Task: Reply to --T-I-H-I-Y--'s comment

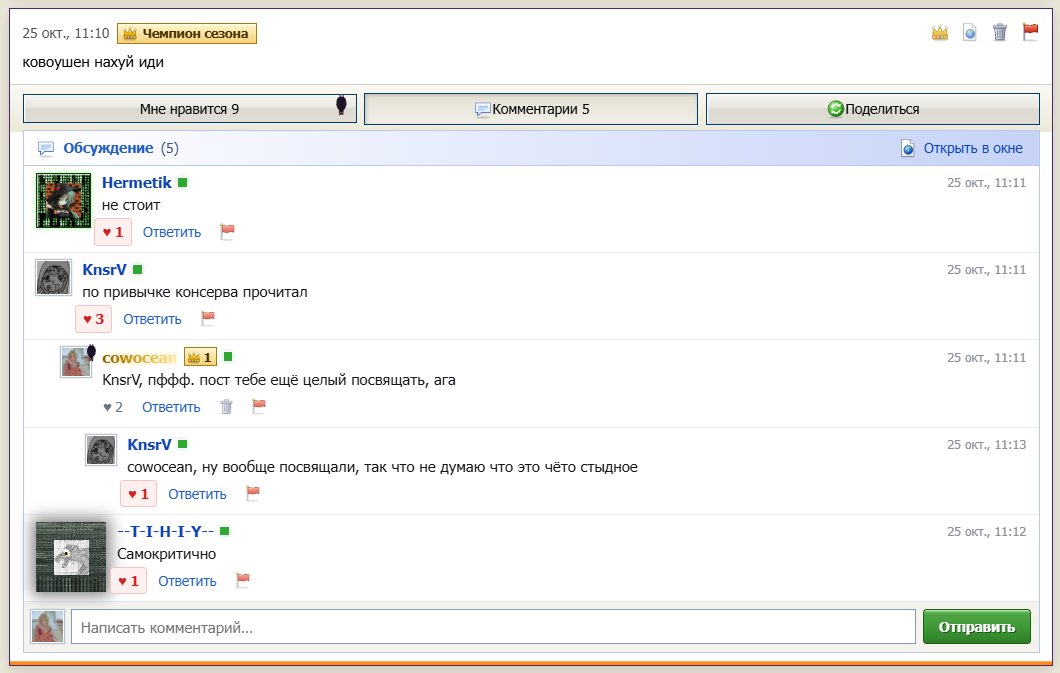Action: tap(187, 582)
